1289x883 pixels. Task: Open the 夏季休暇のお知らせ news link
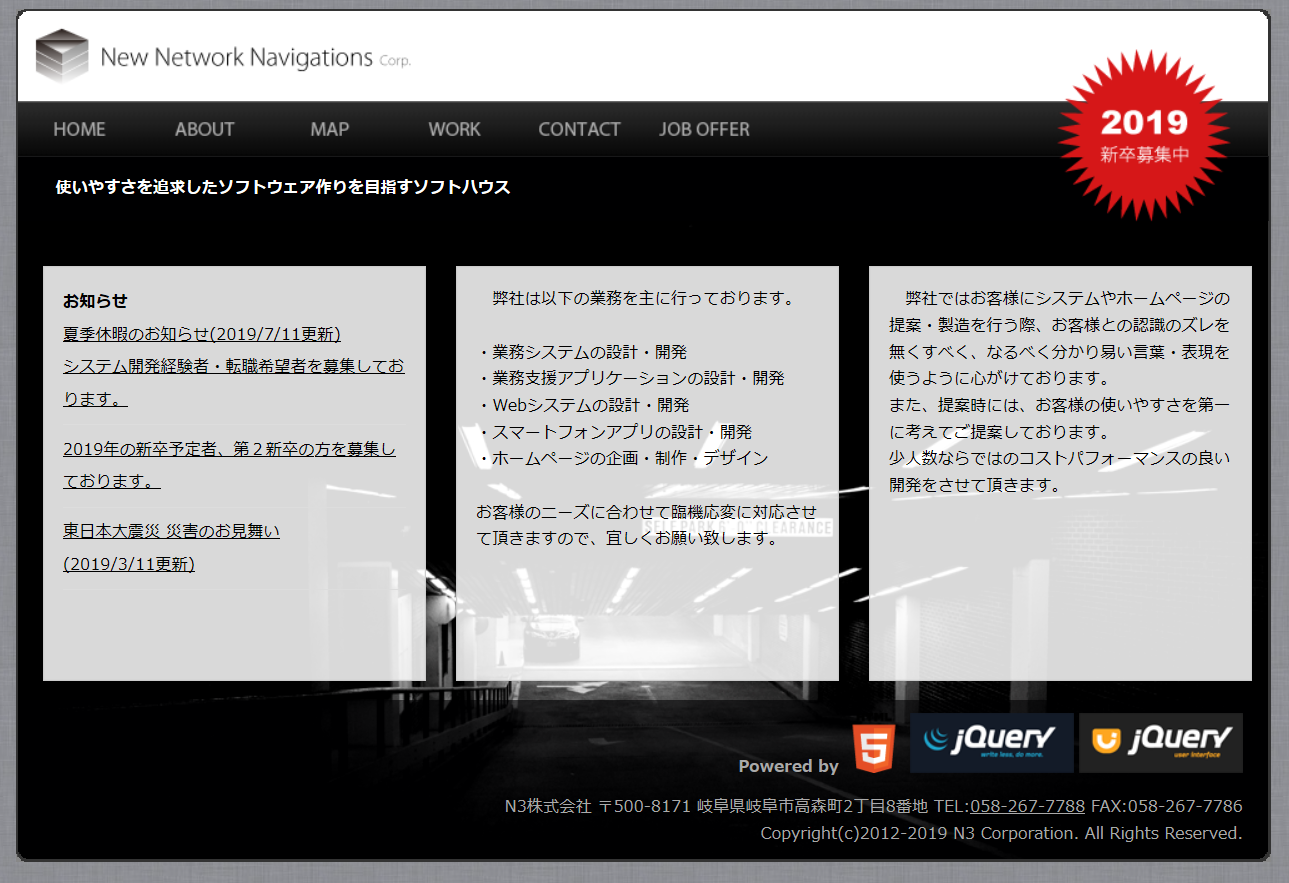click(201, 334)
